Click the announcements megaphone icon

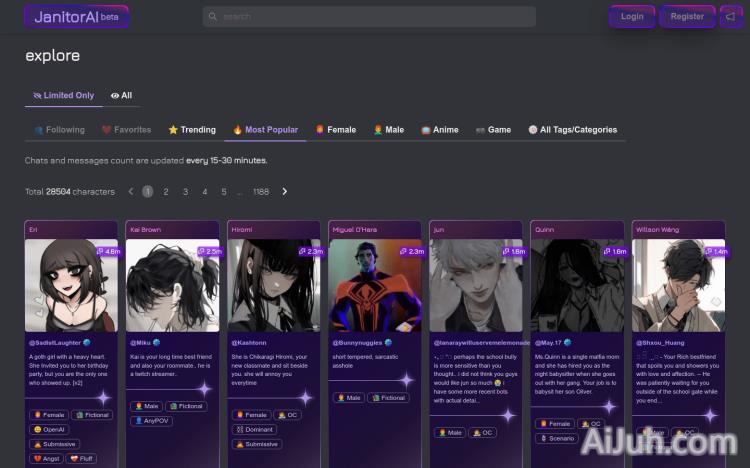tap(731, 17)
